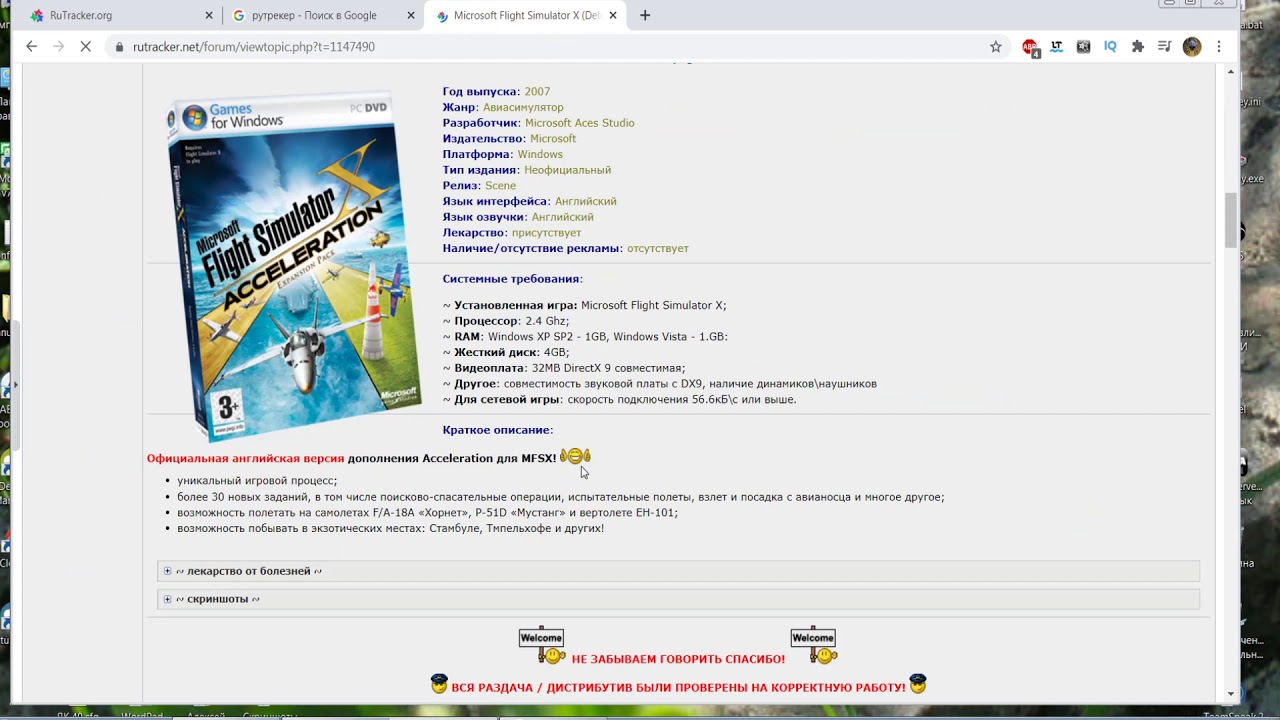The image size is (1280, 720).
Task: Click the 'Системные требования' heading
Action: point(512,279)
